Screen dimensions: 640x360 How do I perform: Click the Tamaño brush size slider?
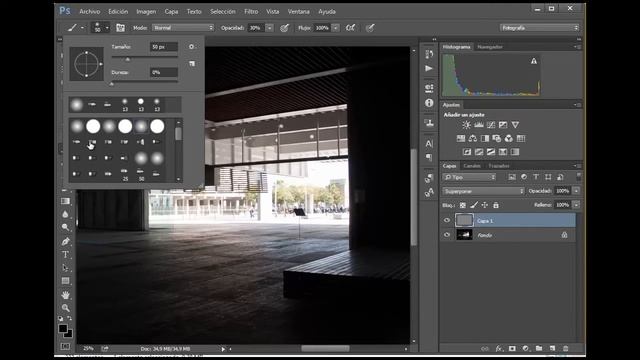(x=144, y=59)
